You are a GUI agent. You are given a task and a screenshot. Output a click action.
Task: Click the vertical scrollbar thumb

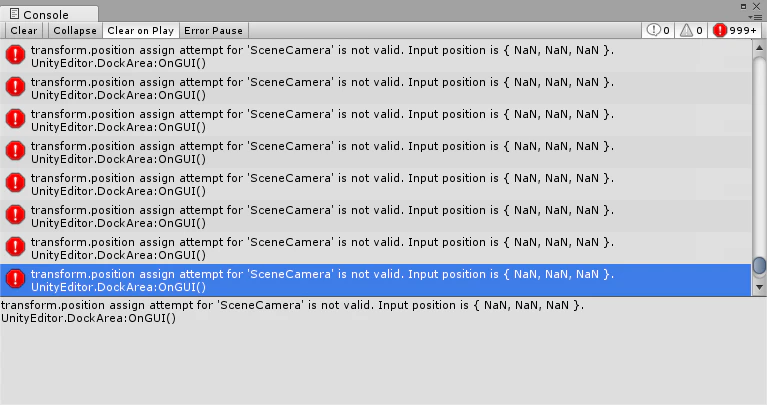coord(759,266)
